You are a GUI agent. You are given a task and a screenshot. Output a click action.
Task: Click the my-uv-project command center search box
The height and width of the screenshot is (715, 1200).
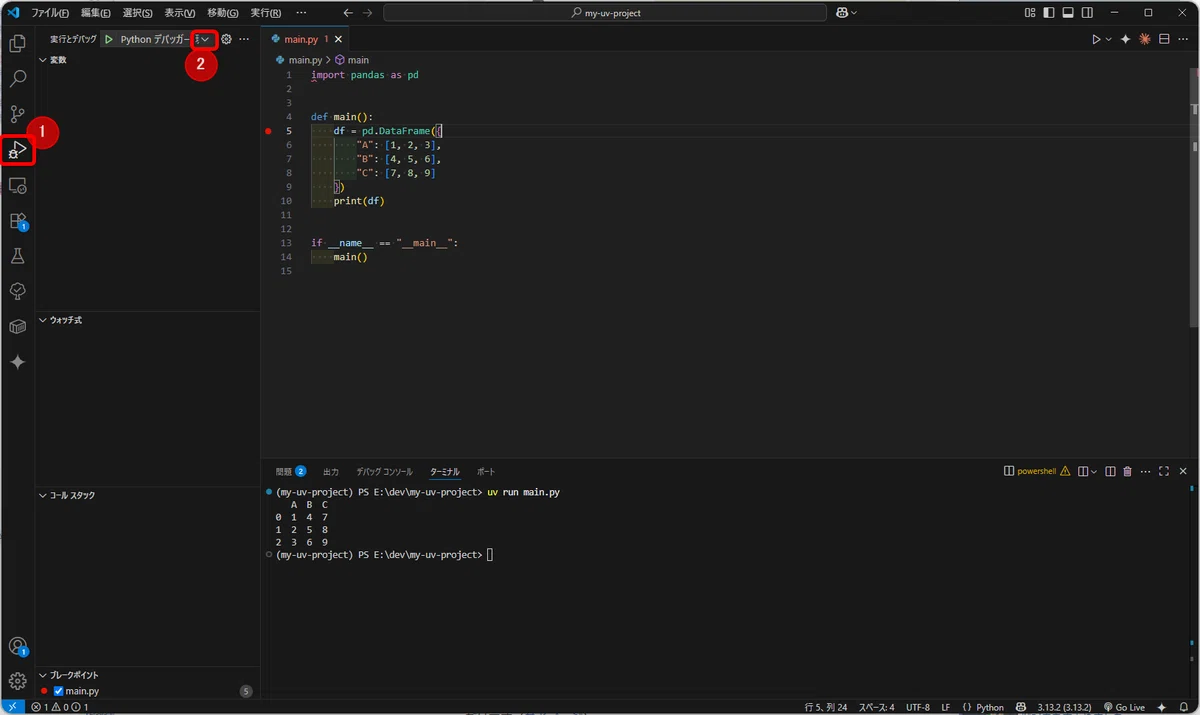point(605,13)
